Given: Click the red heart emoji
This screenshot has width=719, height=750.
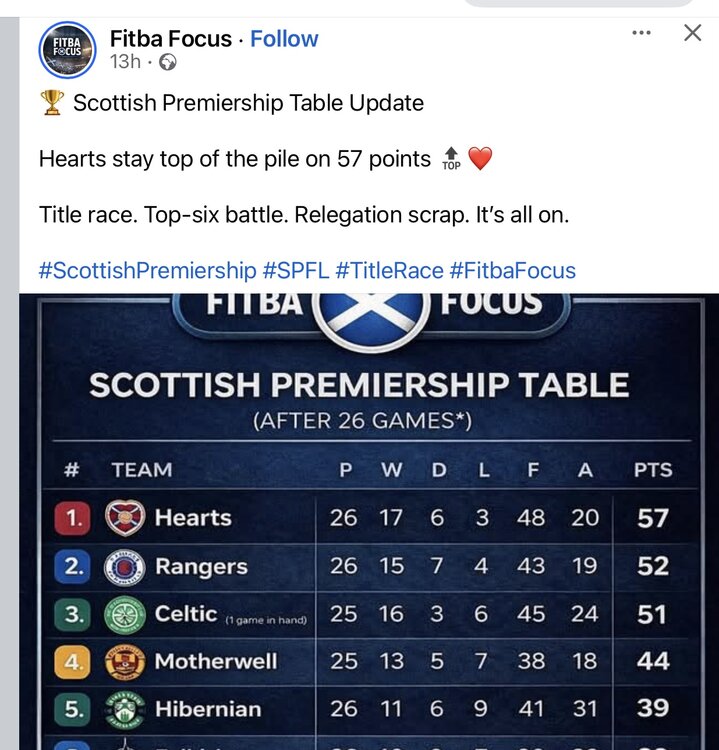Looking at the screenshot, I should click(x=481, y=159).
